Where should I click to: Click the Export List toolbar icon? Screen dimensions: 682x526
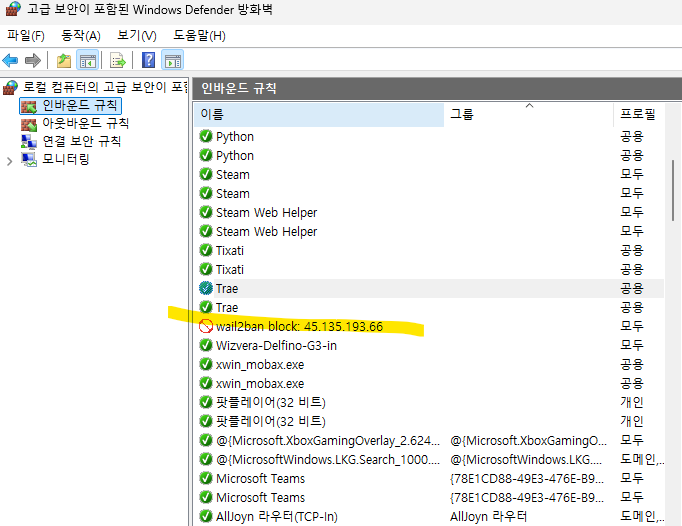[x=117, y=60]
